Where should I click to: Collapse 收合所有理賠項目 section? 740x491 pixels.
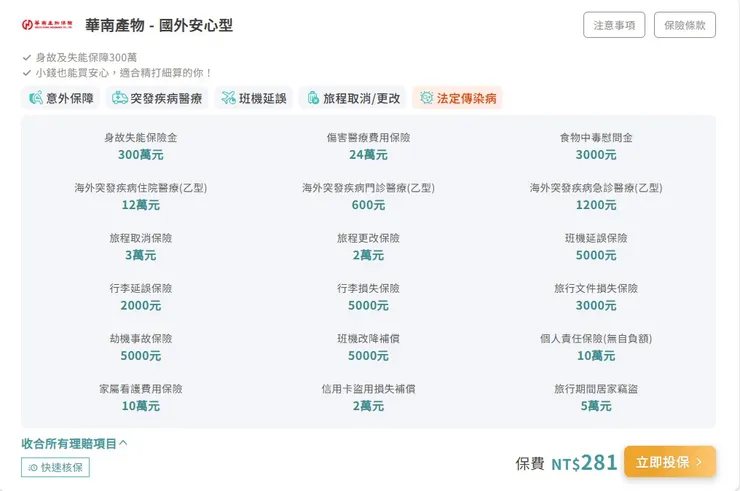pos(74,443)
